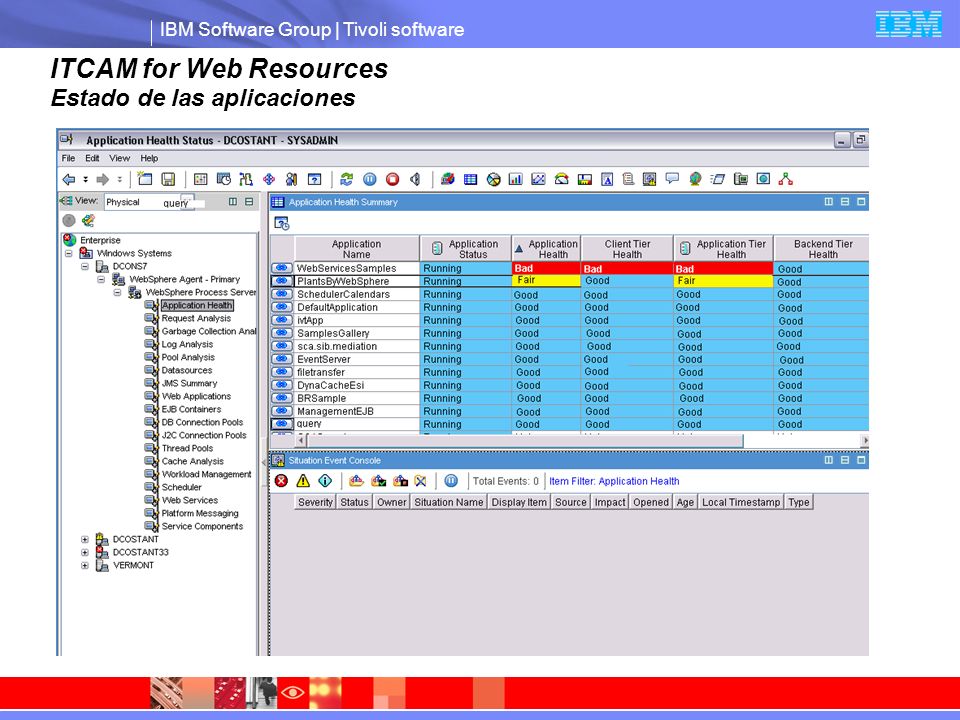Collapse the WebSphere Process Server node

[117, 293]
